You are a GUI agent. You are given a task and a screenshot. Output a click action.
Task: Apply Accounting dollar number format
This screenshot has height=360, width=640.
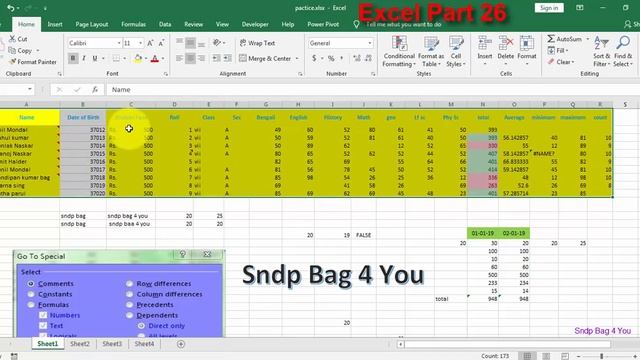pyautogui.click(x=314, y=58)
